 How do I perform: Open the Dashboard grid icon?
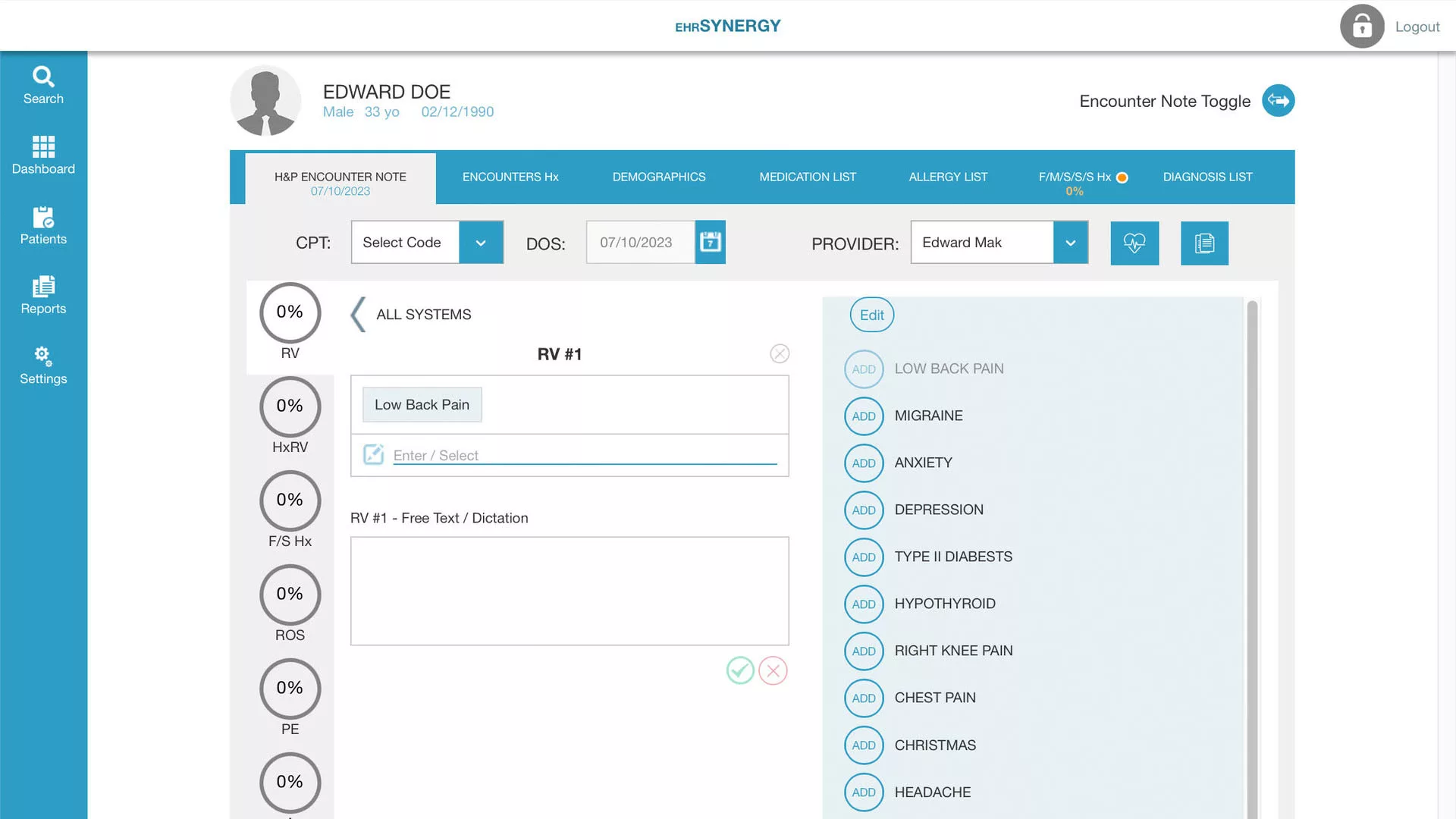tap(43, 146)
